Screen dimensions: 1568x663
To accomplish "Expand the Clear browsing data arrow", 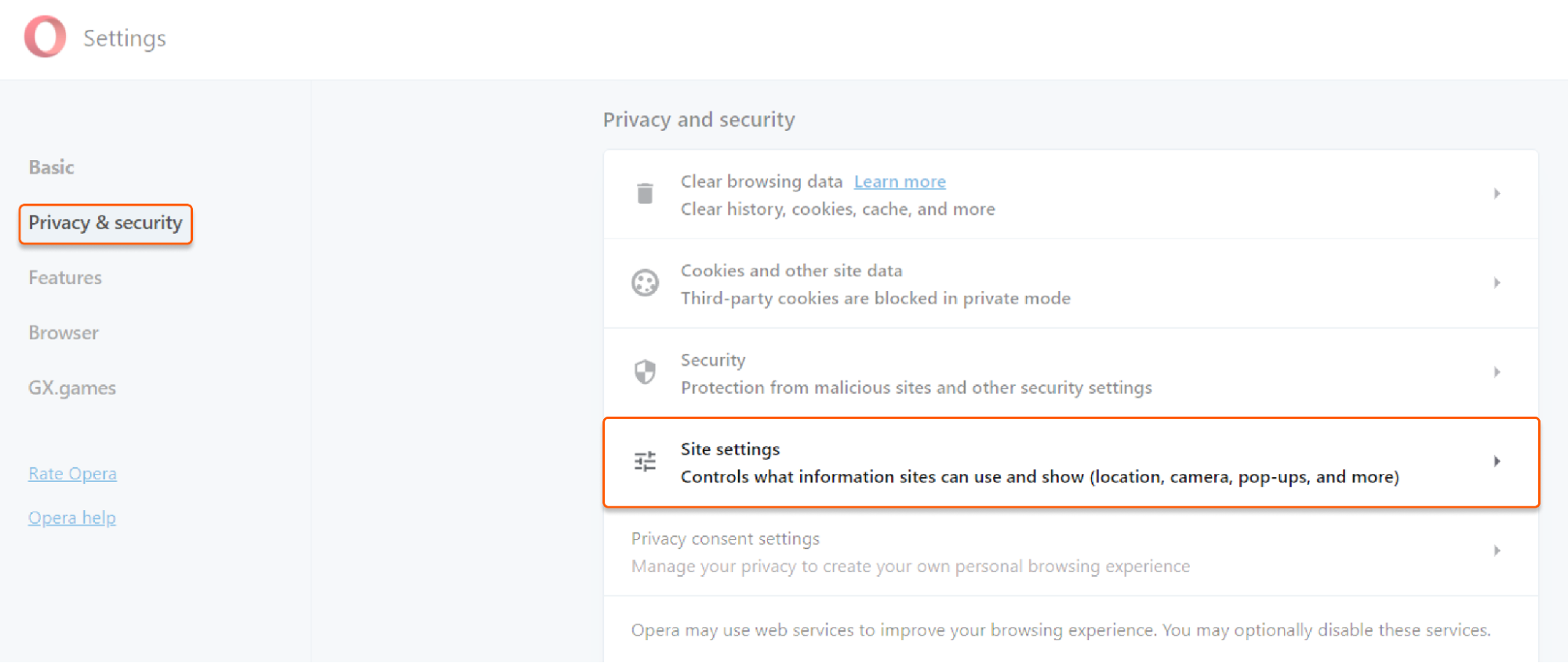I will click(1497, 193).
